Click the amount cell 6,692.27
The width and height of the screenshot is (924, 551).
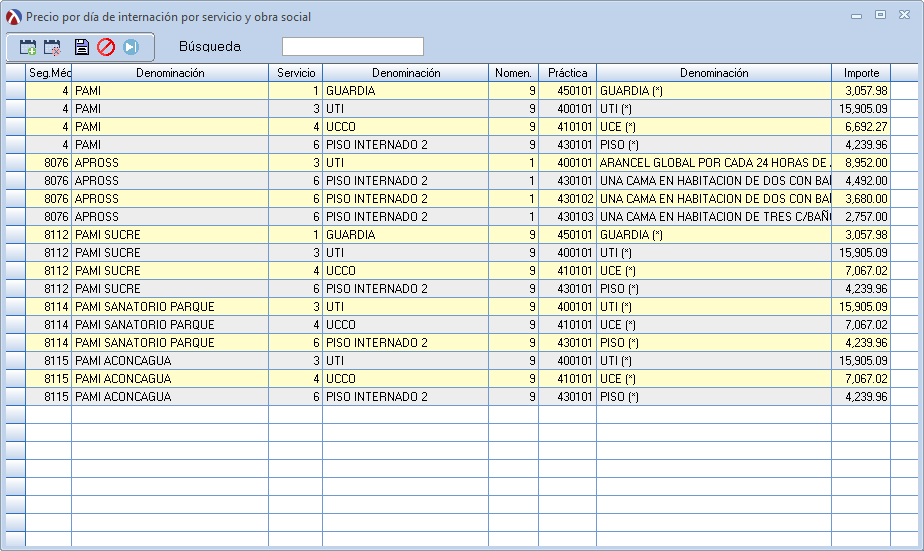coord(861,127)
